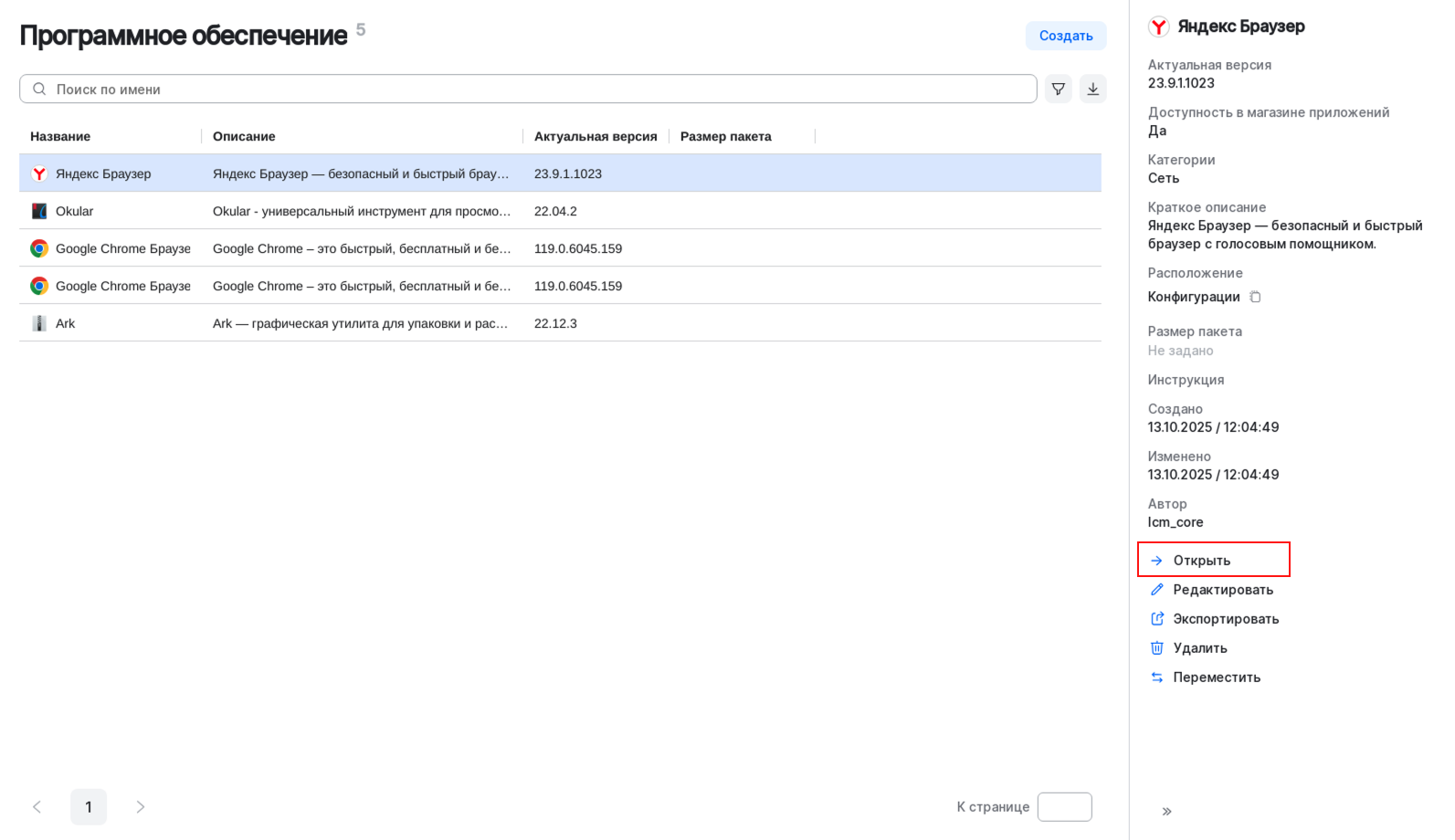Click the filter funnel icon
This screenshot has height=840, width=1455.
(1058, 89)
